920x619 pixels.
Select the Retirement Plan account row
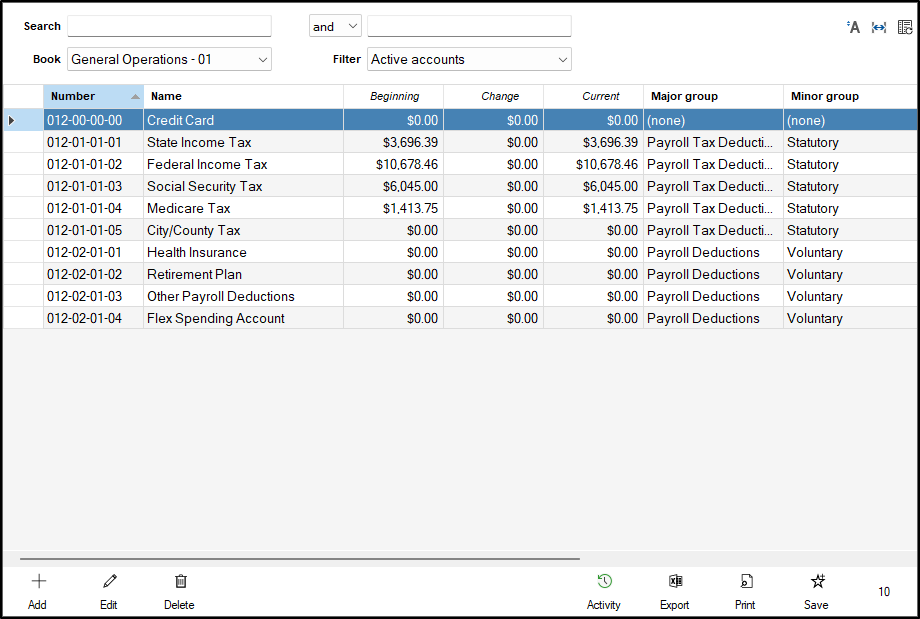click(x=194, y=274)
